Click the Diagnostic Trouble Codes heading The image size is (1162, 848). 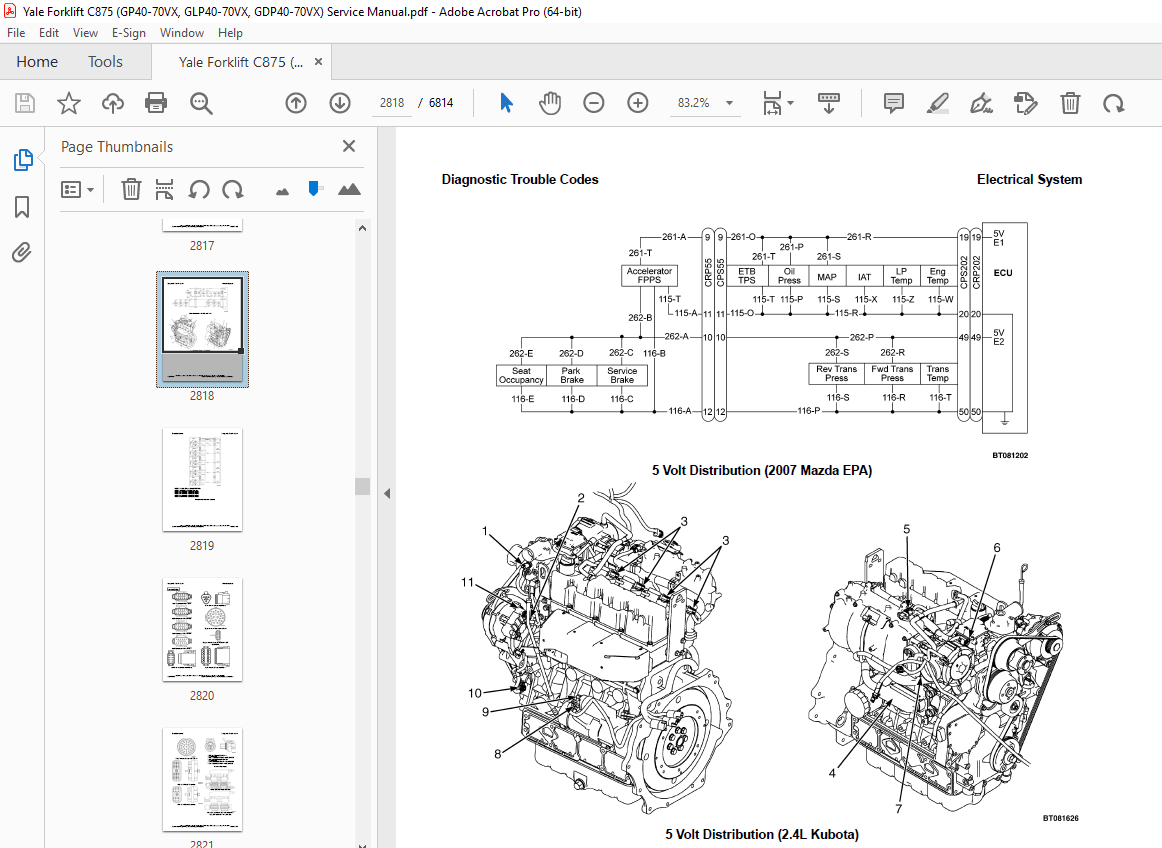[519, 179]
